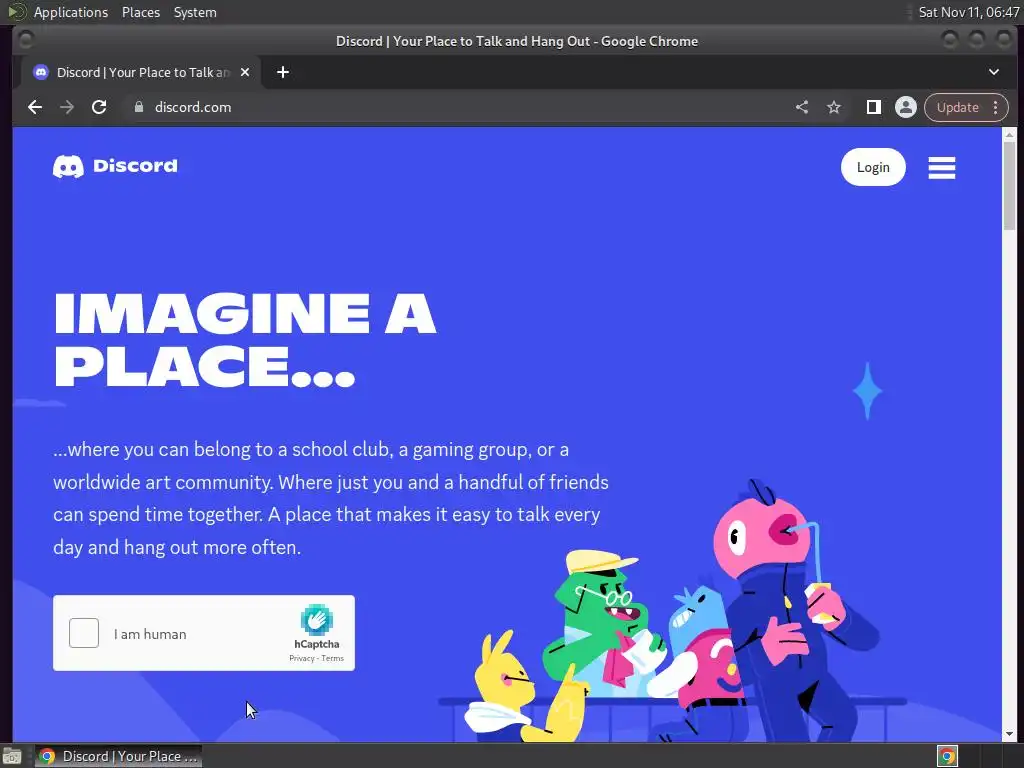Select the Discord browser tab

(142, 72)
